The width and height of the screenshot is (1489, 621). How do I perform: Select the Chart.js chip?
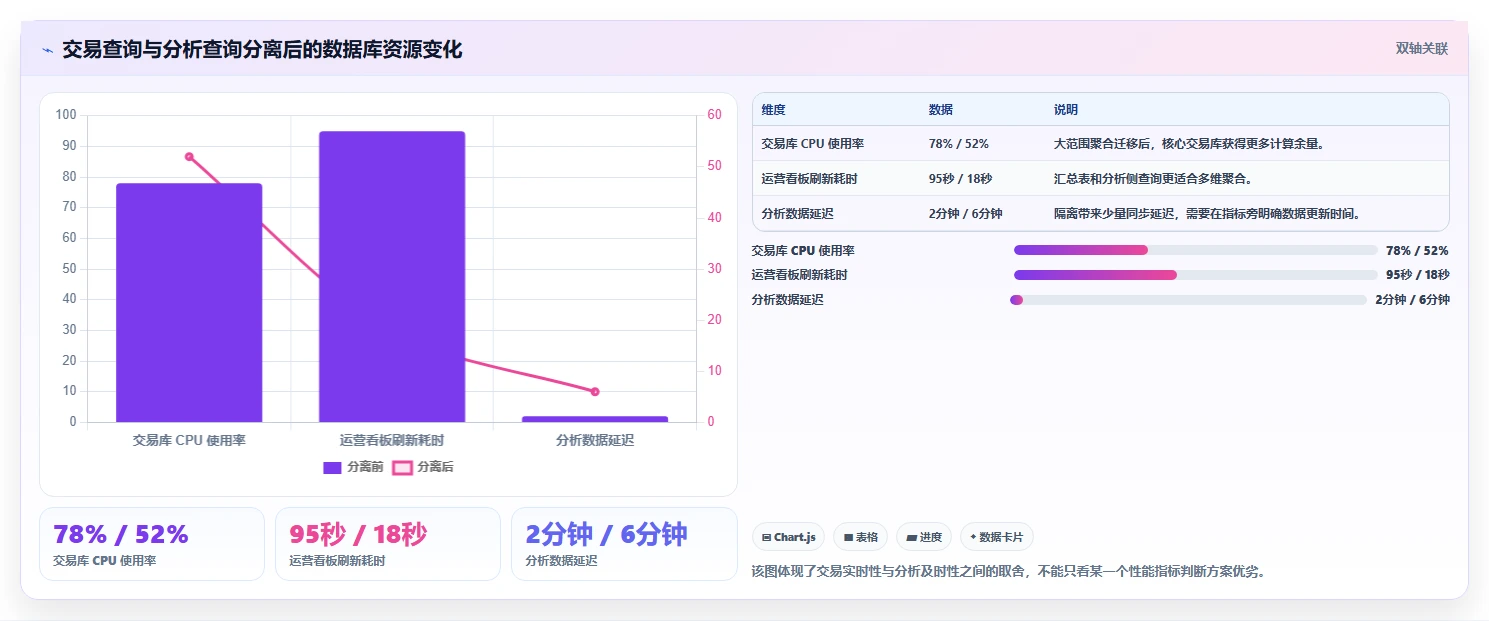pyautogui.click(x=789, y=537)
